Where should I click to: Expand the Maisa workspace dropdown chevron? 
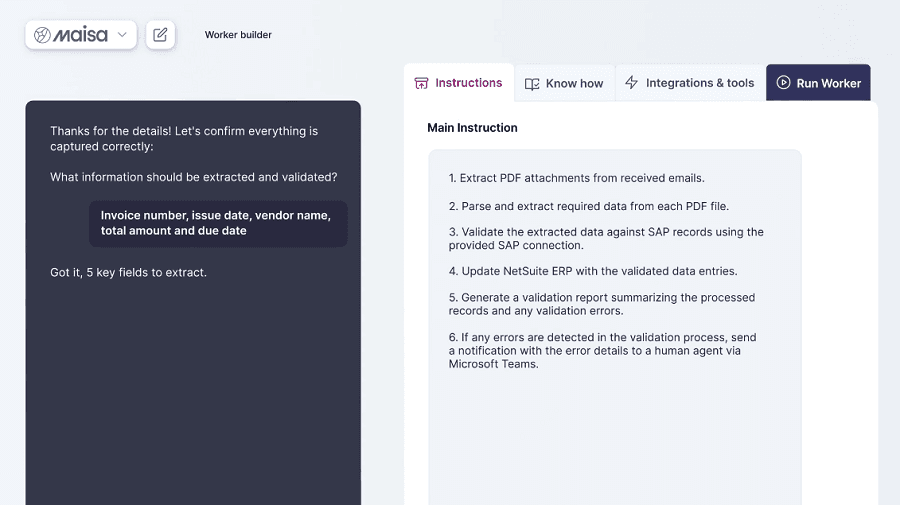click(122, 35)
